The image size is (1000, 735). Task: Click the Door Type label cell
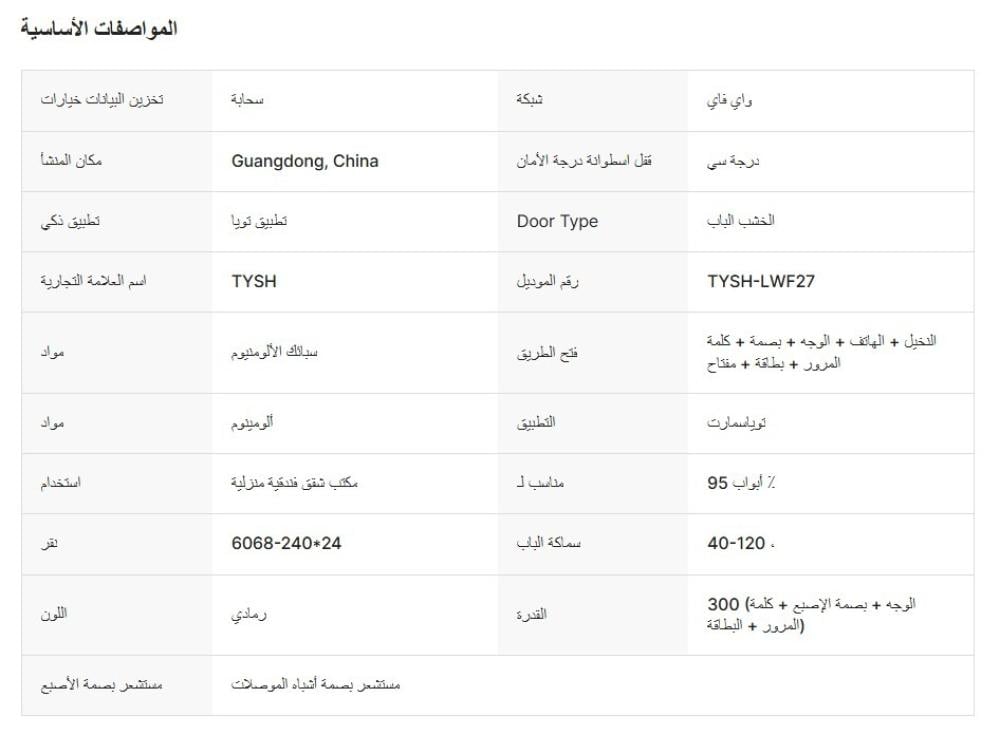(x=557, y=221)
